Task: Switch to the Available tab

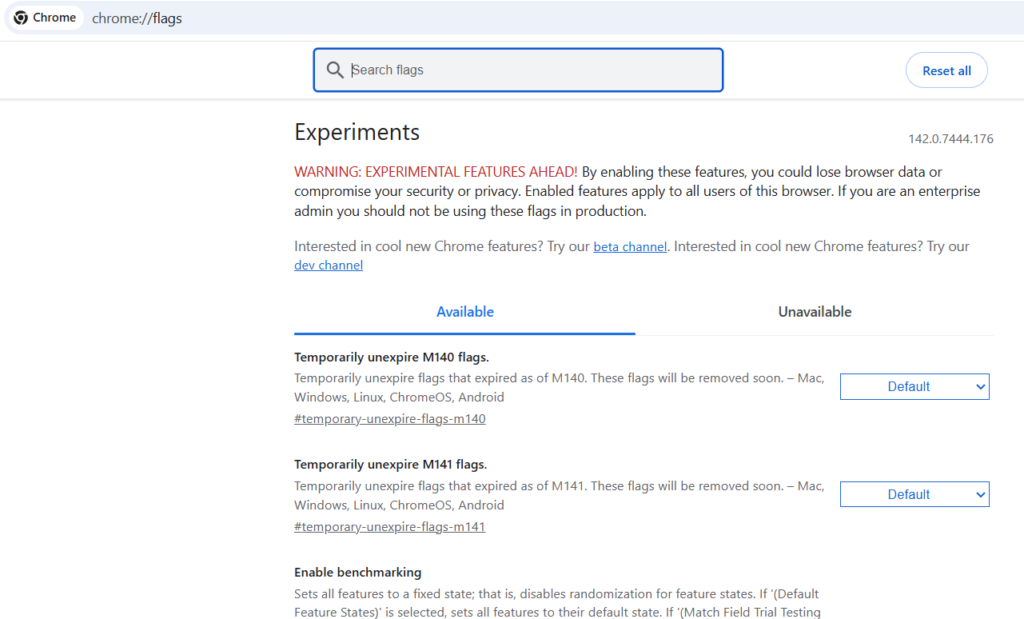Action: [464, 312]
